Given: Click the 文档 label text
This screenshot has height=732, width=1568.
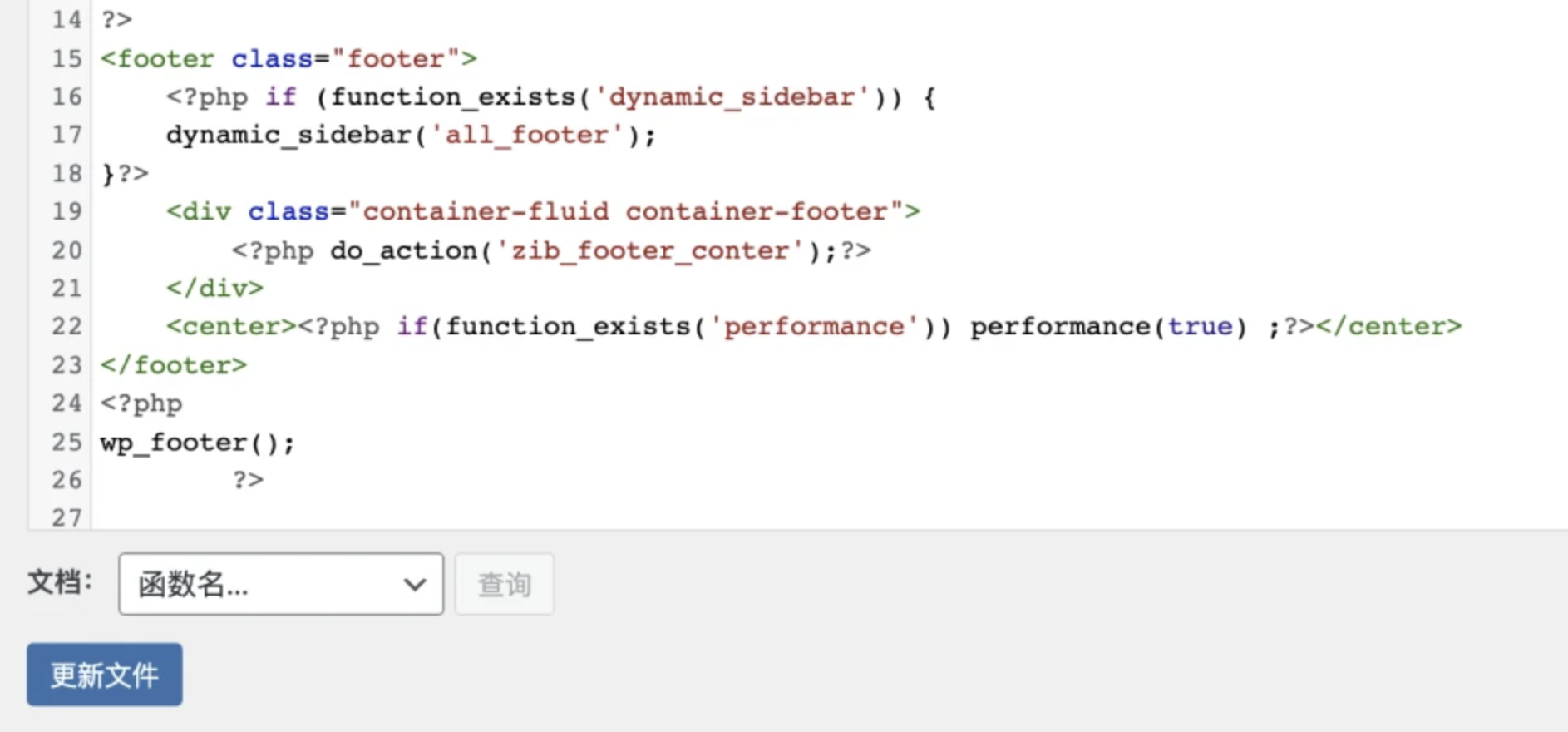Looking at the screenshot, I should click(58, 582).
